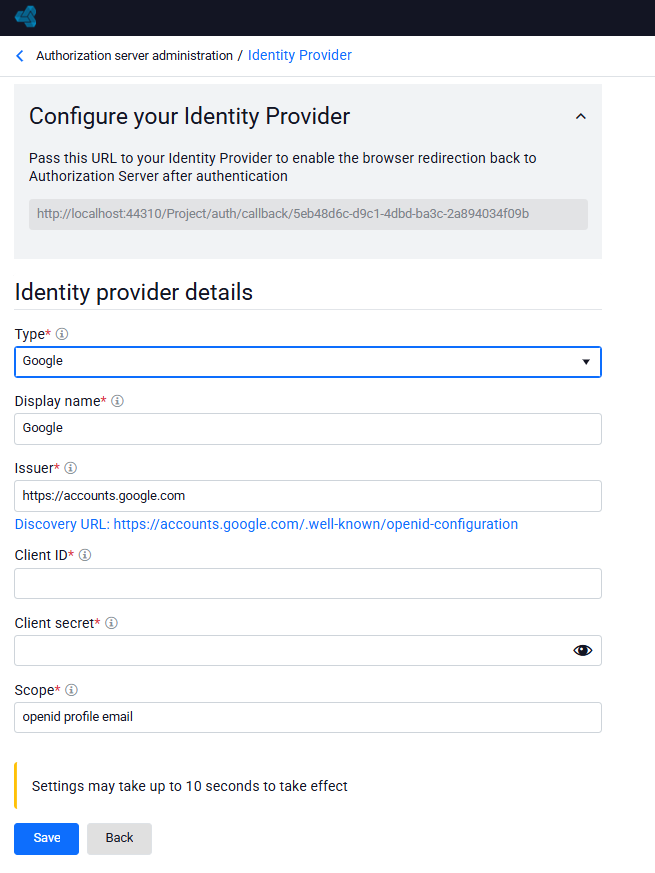Click the blue app logo in header

point(26,17)
